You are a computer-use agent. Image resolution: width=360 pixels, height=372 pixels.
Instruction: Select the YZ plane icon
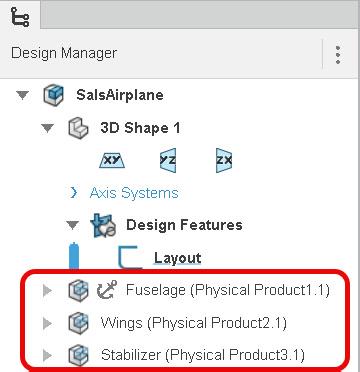pyautogui.click(x=168, y=160)
